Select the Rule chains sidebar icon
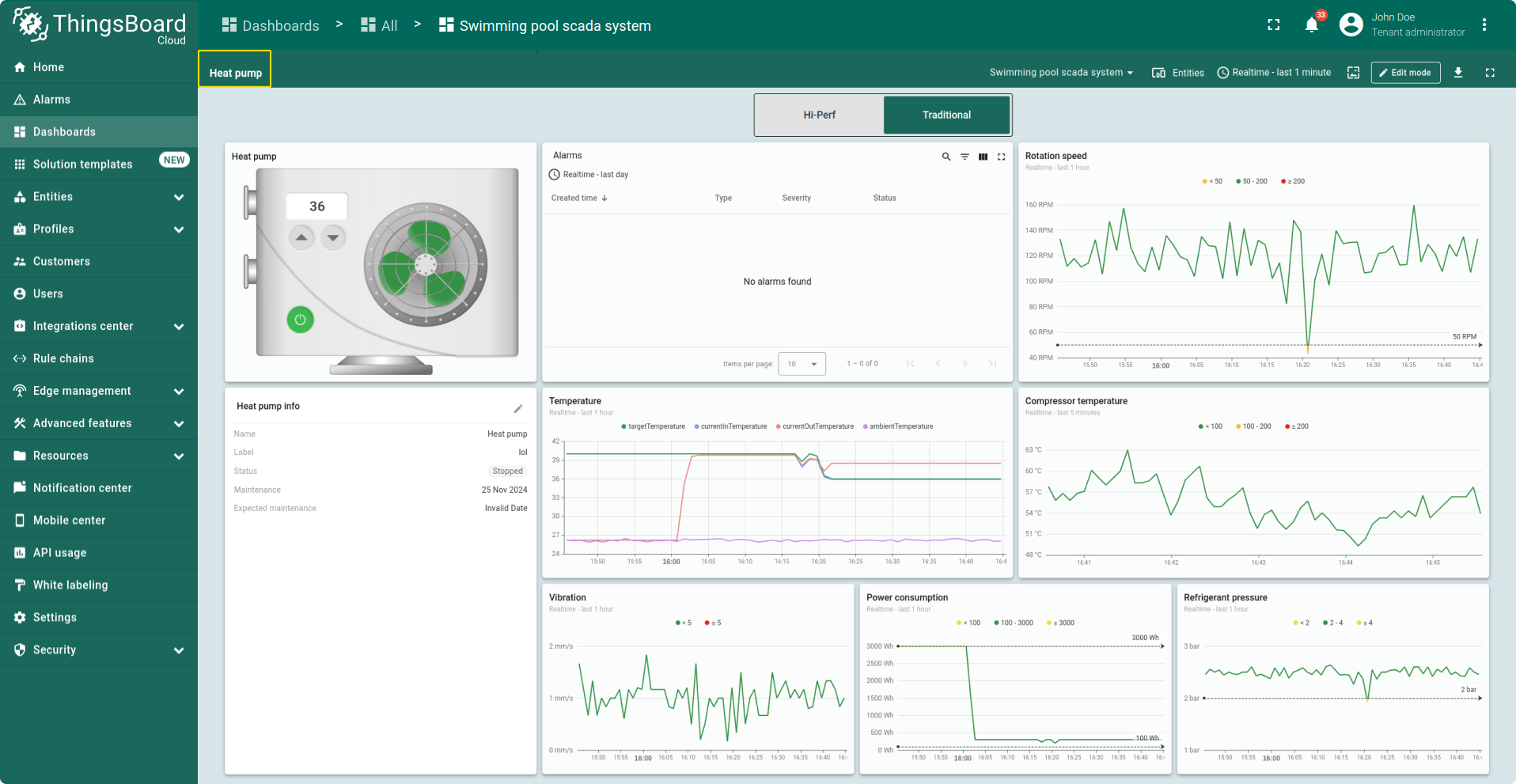The image size is (1516, 784). pyautogui.click(x=20, y=358)
